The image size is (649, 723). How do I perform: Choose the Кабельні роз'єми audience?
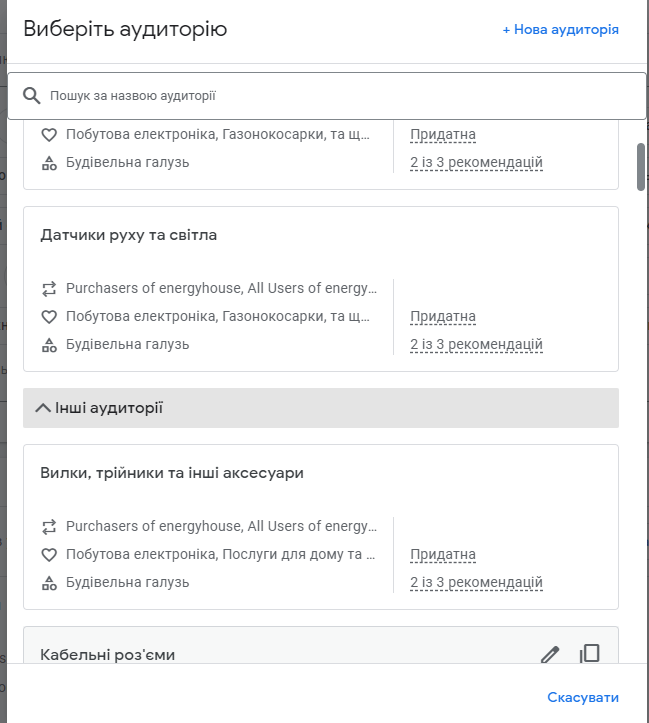[108, 655]
